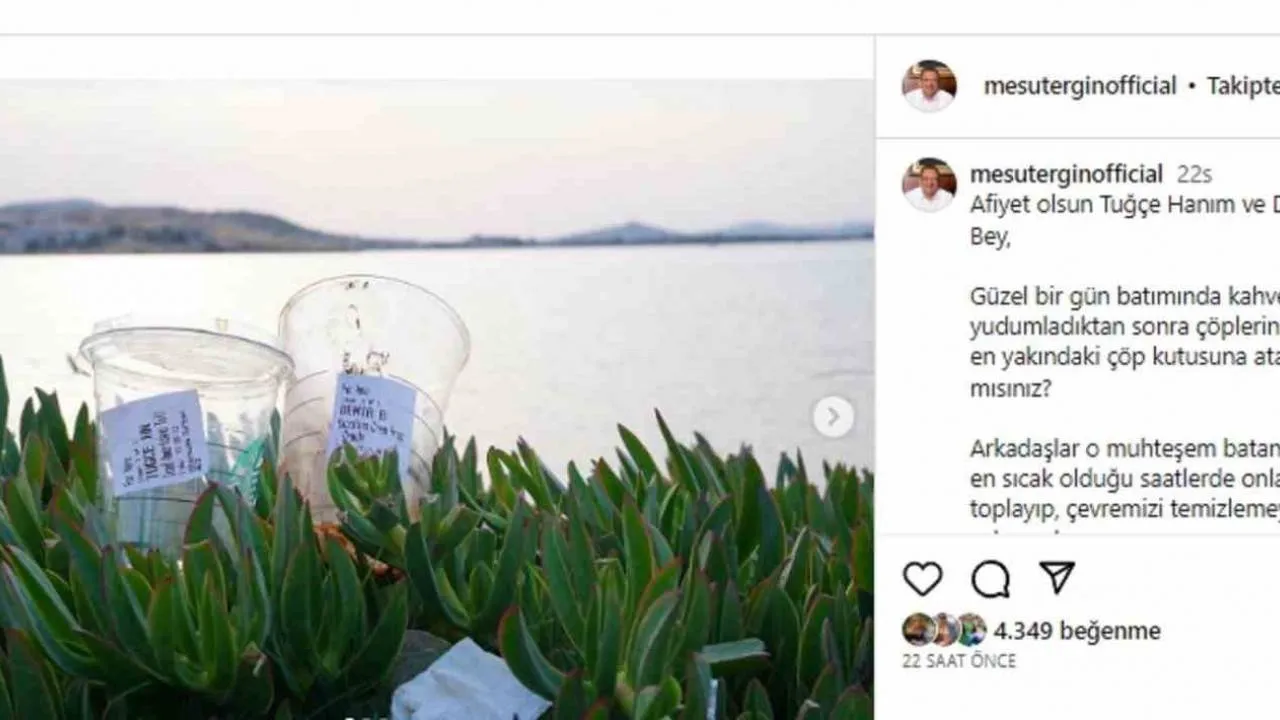The image size is (1280, 720).
Task: Like the post with the heart icon
Action: pos(922,578)
